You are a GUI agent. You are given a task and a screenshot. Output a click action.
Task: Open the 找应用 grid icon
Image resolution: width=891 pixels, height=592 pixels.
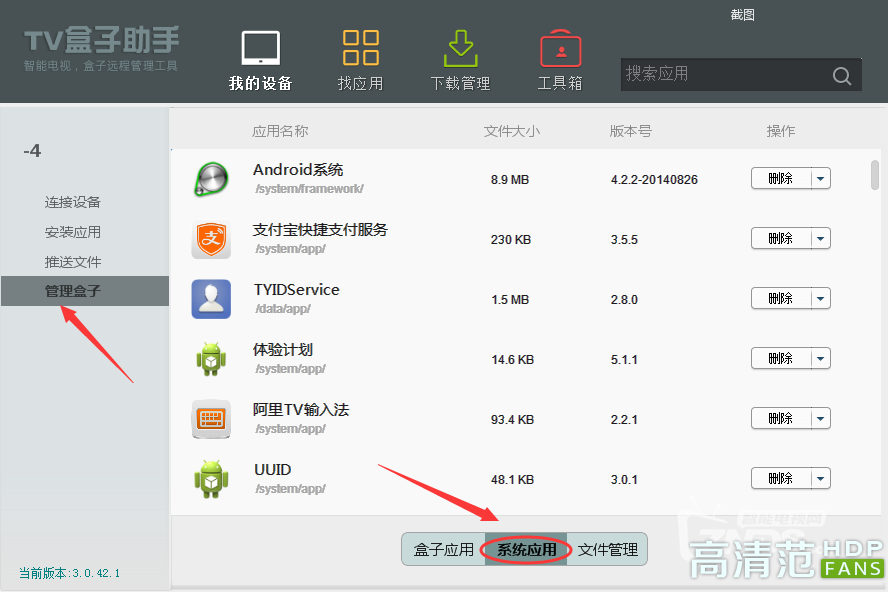pos(360,49)
